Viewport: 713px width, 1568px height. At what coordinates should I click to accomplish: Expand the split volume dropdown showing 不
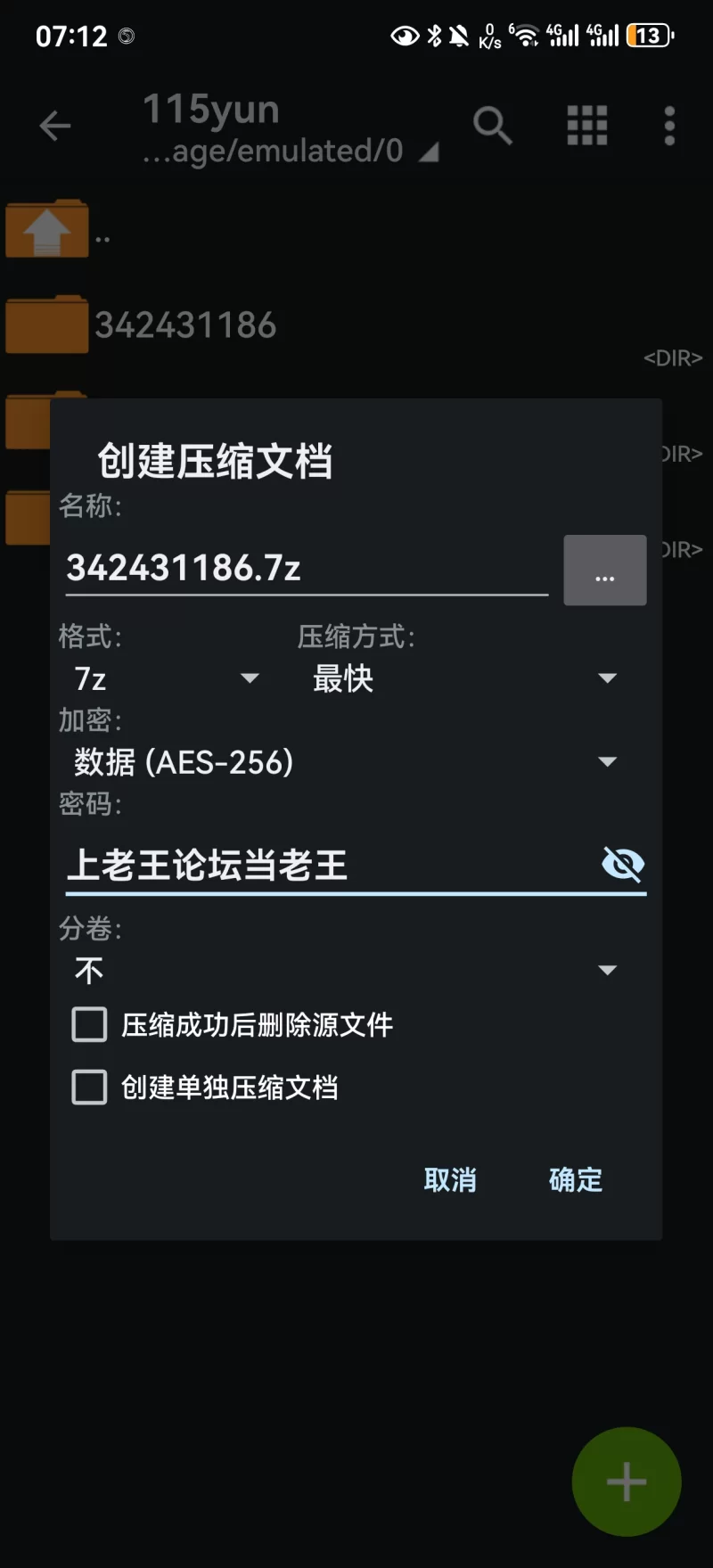coord(345,970)
